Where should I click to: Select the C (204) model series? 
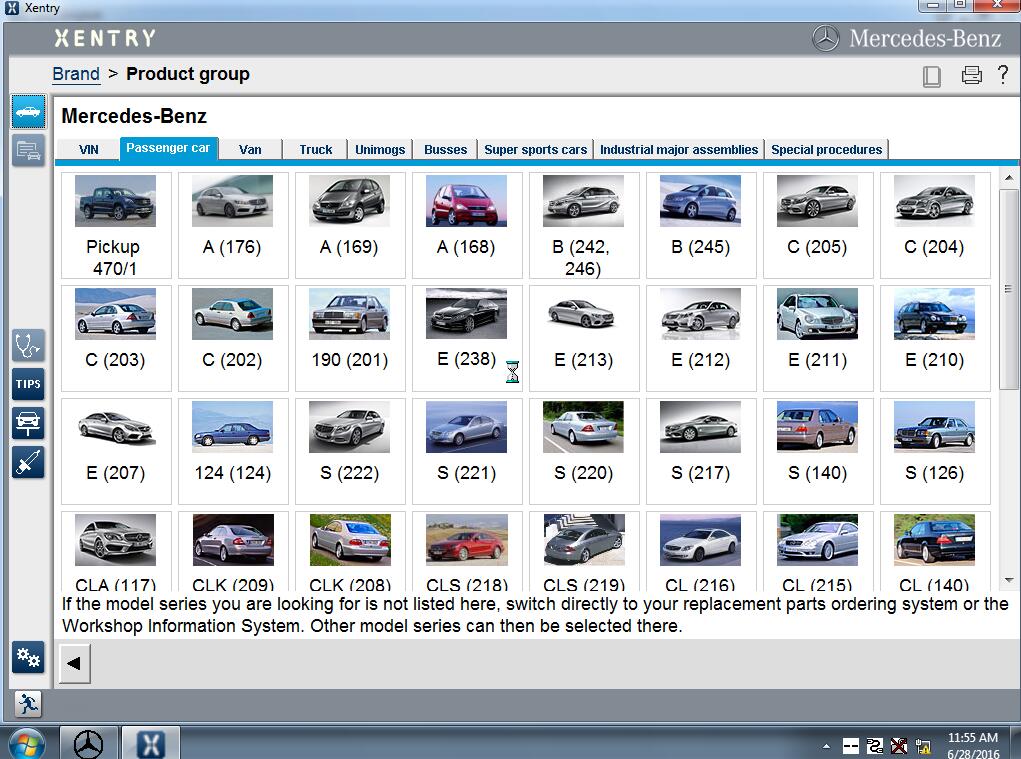pyautogui.click(x=935, y=225)
